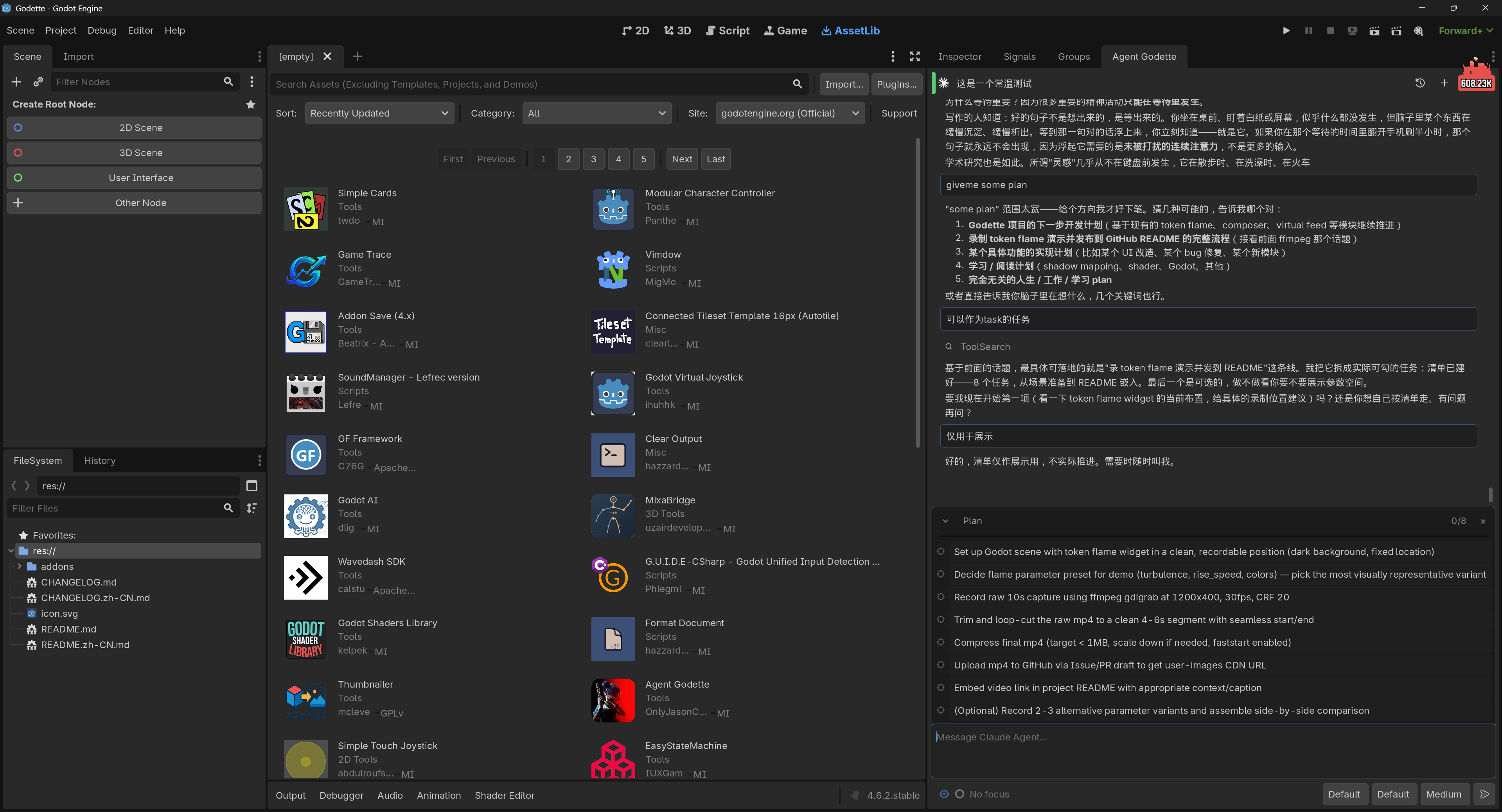This screenshot has width=1502, height=812.
Task: Click the Movie Maker mode icon
Action: click(x=1419, y=30)
